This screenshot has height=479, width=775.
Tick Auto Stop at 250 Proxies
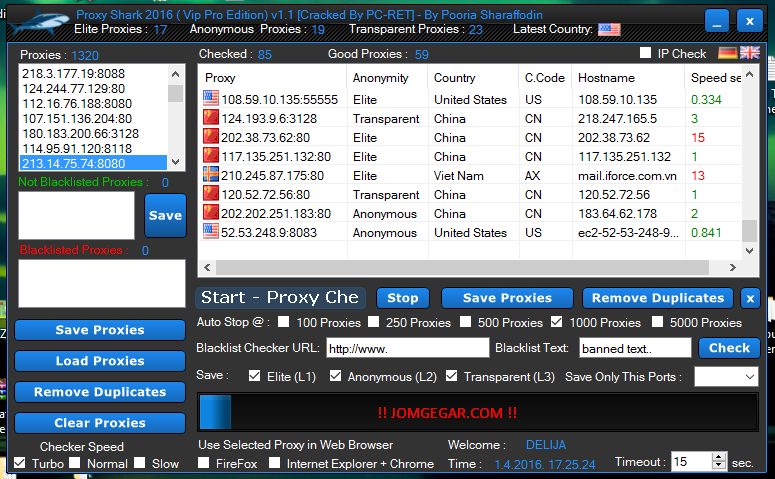coord(374,322)
